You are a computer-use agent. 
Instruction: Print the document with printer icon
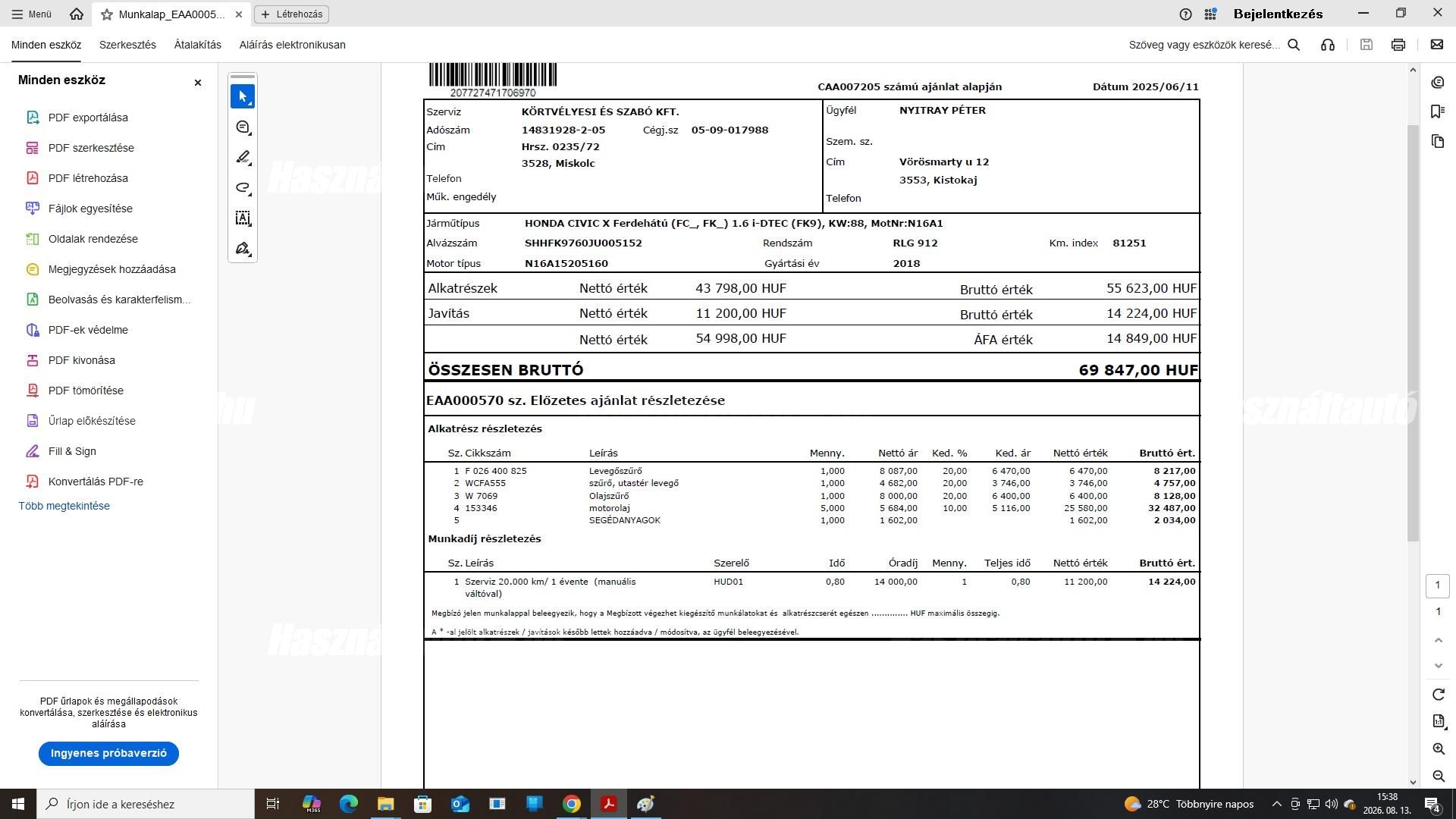1398,45
